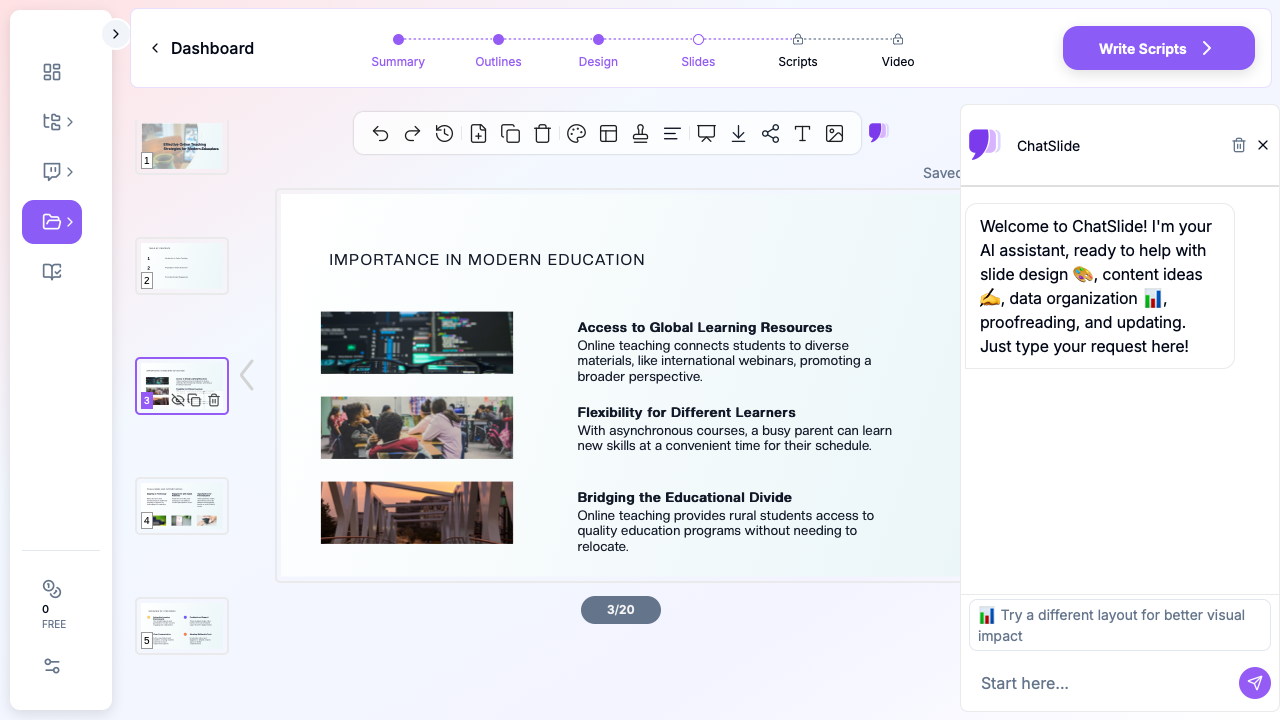Switch to the Summary step

[398, 50]
